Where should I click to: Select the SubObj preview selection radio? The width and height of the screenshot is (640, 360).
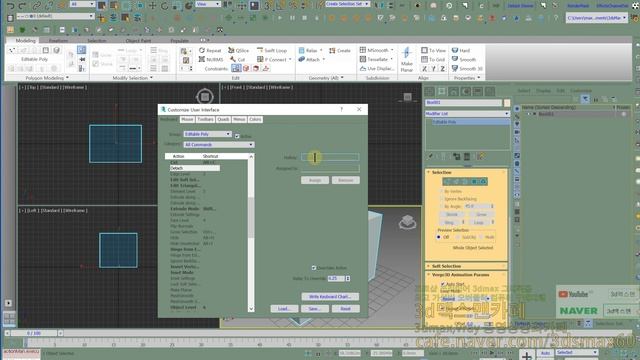click(x=458, y=237)
